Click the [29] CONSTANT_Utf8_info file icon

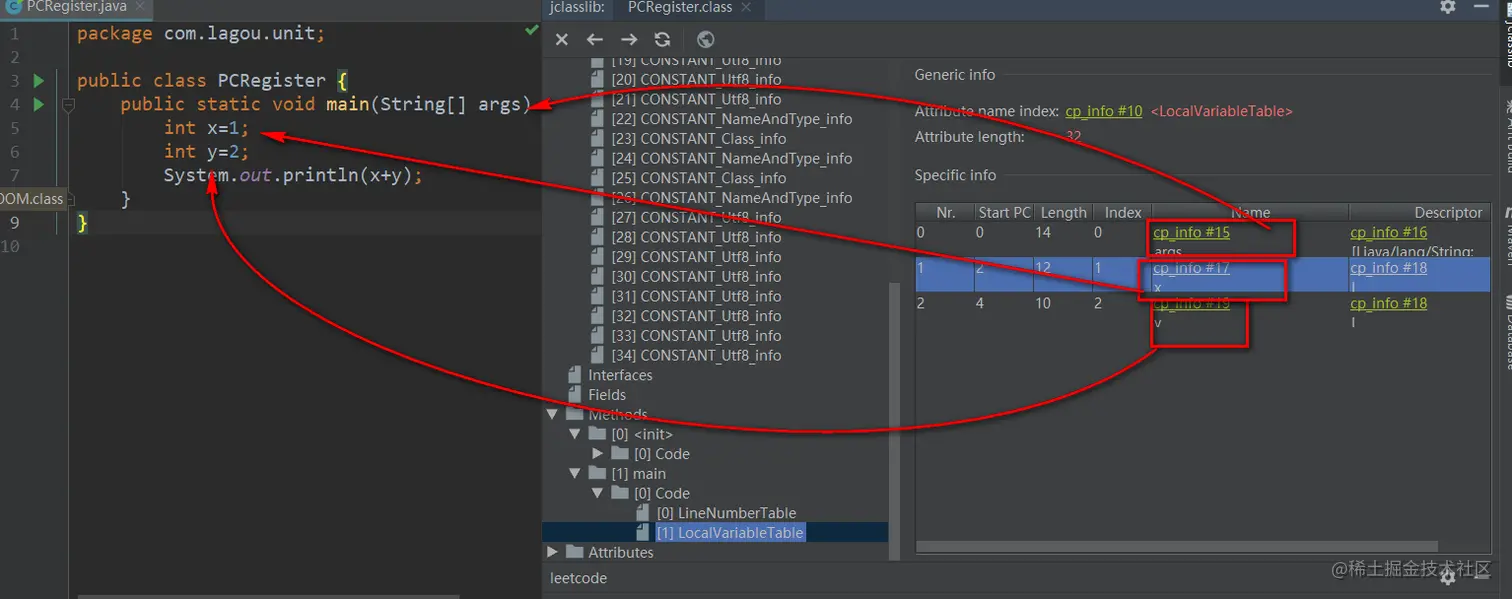point(597,257)
